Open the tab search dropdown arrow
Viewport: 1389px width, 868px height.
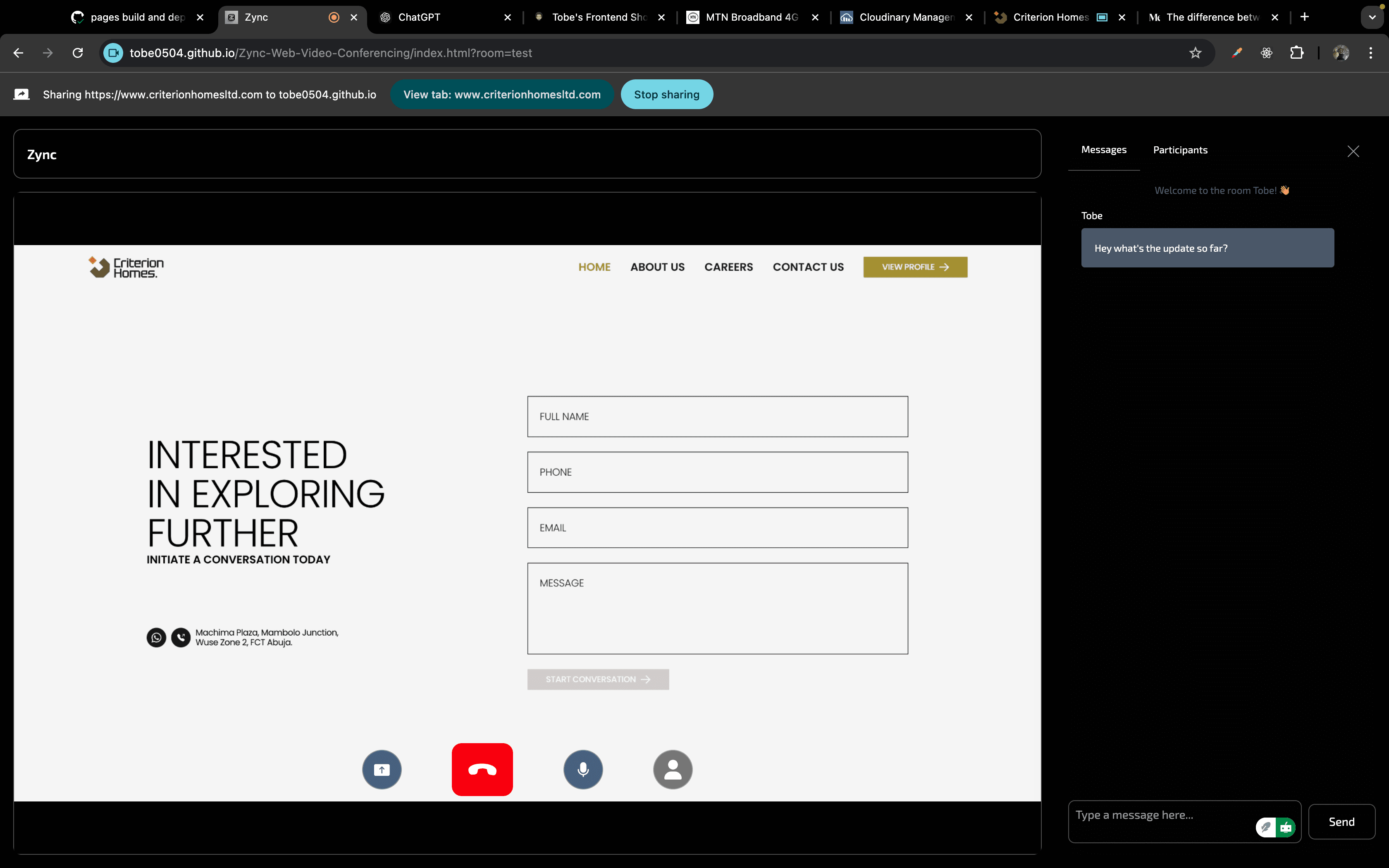tap(1372, 17)
